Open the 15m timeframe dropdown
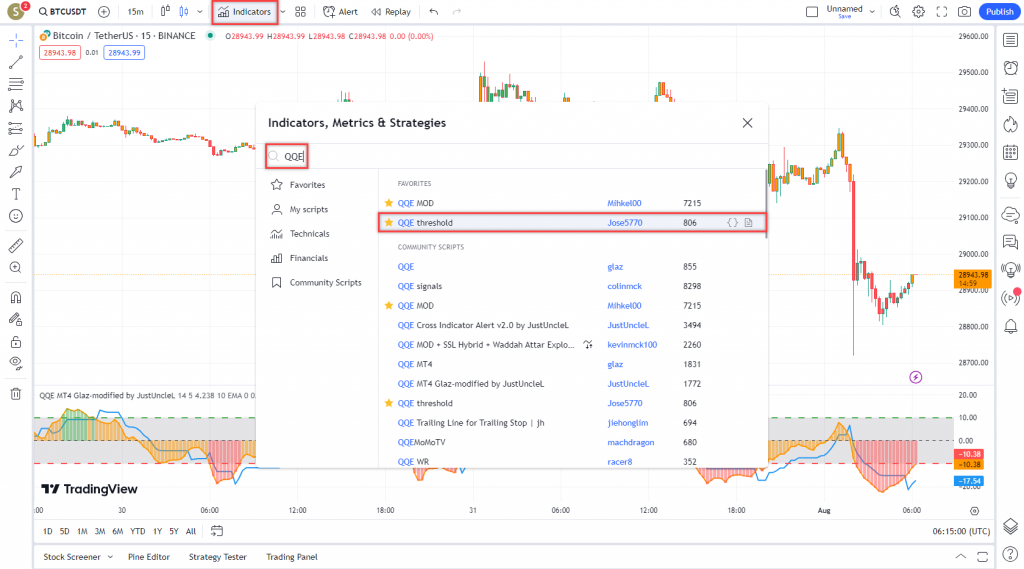The width and height of the screenshot is (1024, 569). click(x=135, y=12)
